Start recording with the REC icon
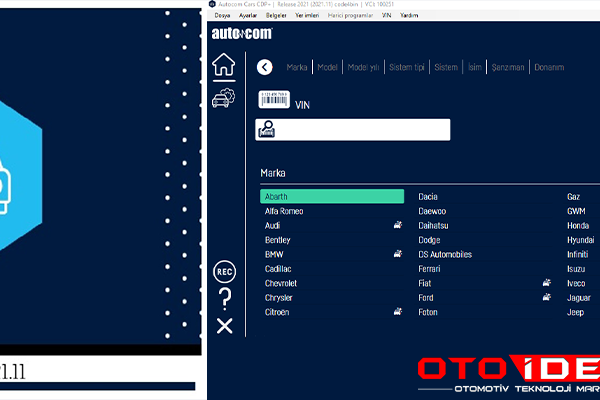The width and height of the screenshot is (600, 400). point(225,272)
